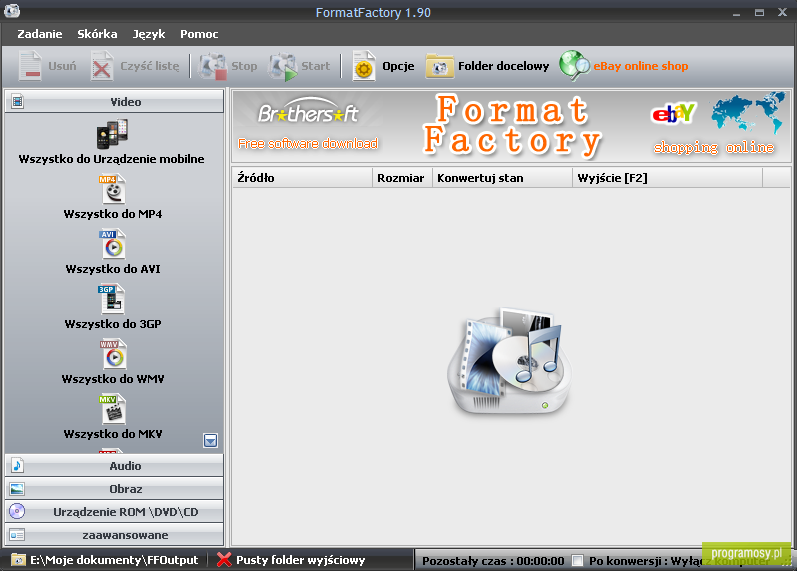Screen dimensions: 797x571
Task: Click the globe icon beside eBay online shop
Action: (574, 66)
